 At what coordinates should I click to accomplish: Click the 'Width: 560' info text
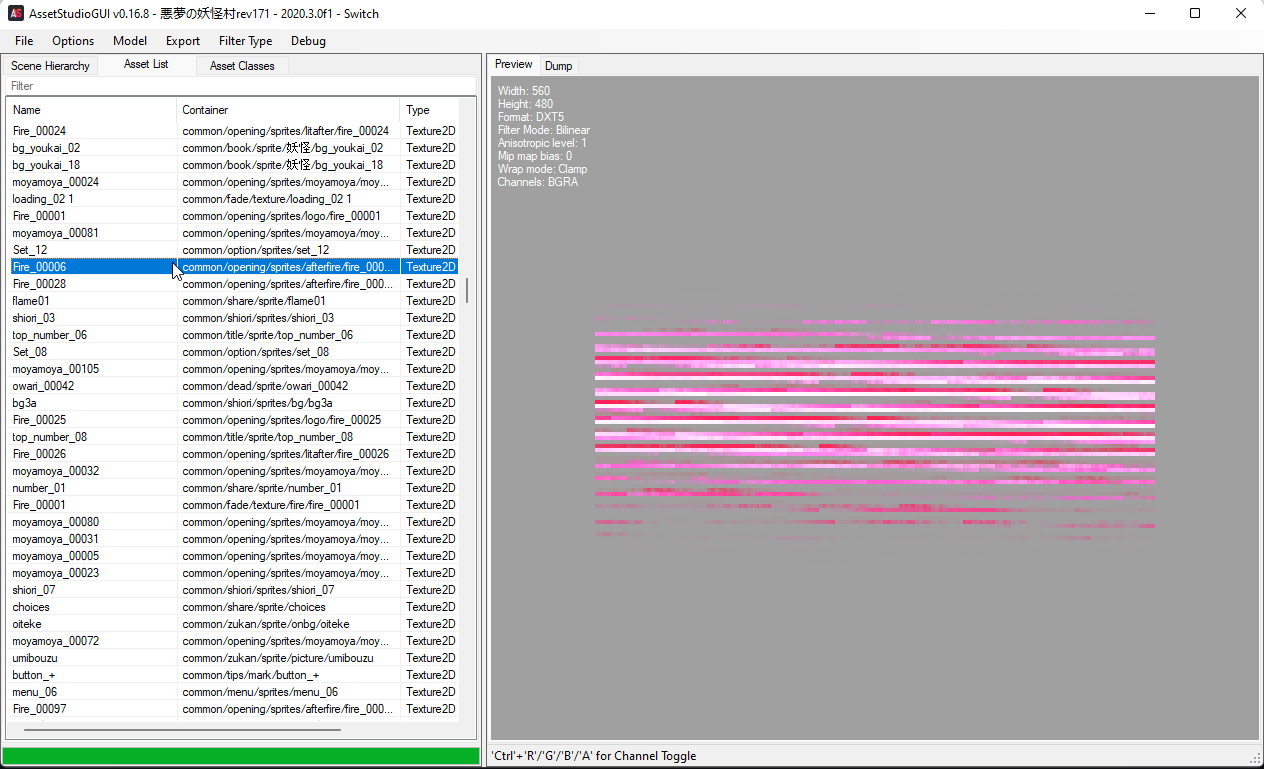[x=524, y=91]
